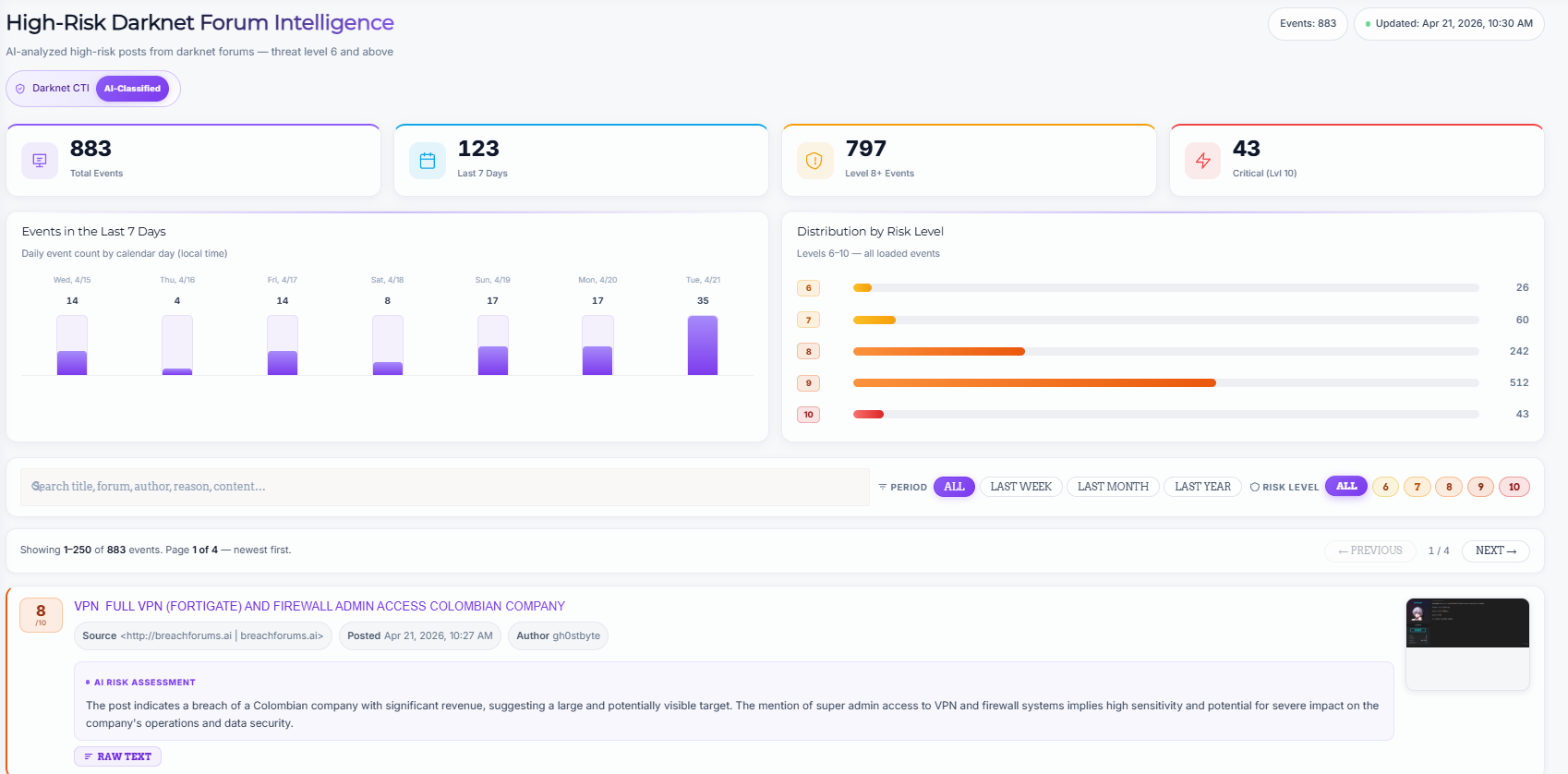
Task: Click the Level 8+ Events shield icon
Action: click(x=814, y=161)
